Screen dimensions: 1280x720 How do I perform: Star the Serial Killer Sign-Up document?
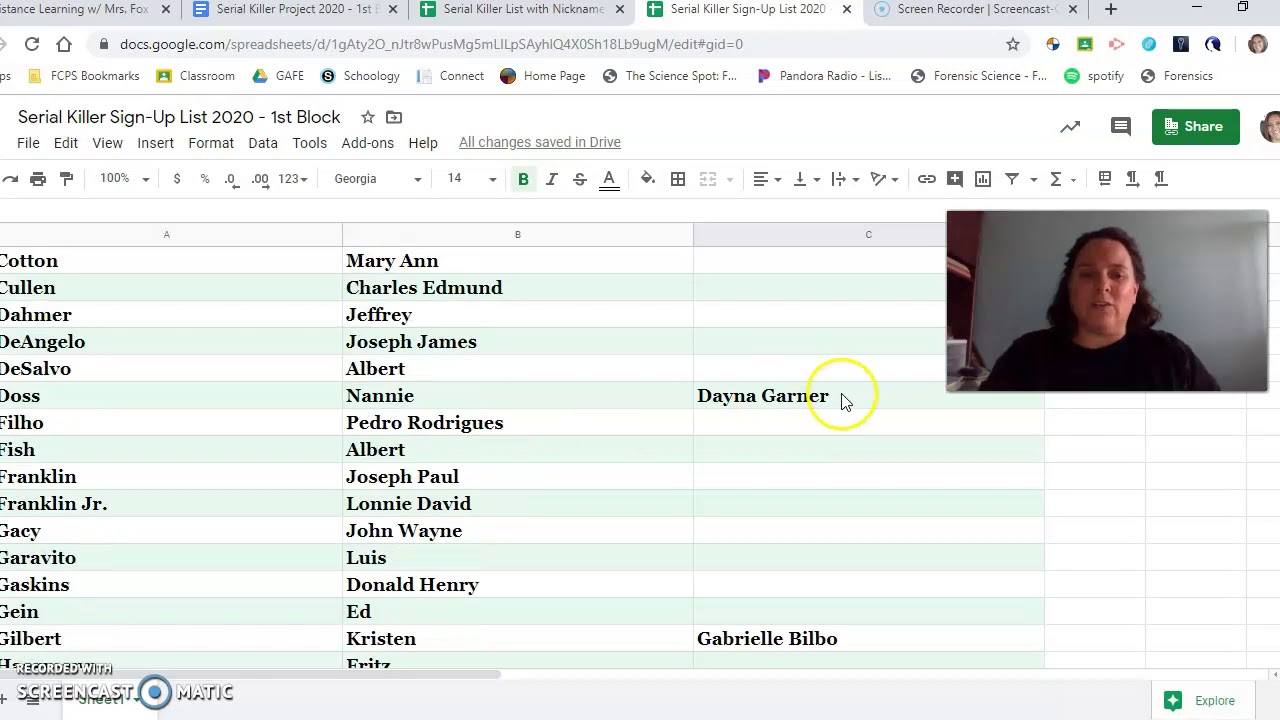[367, 117]
